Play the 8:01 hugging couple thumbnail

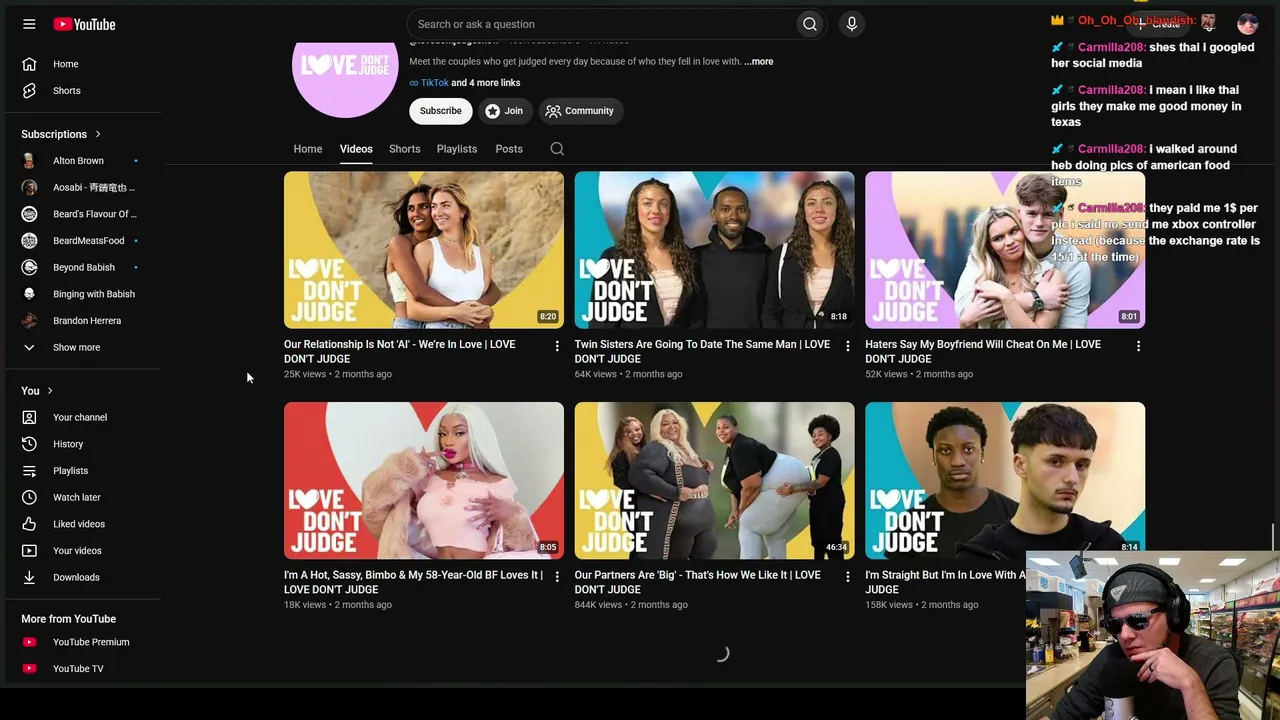click(1005, 250)
